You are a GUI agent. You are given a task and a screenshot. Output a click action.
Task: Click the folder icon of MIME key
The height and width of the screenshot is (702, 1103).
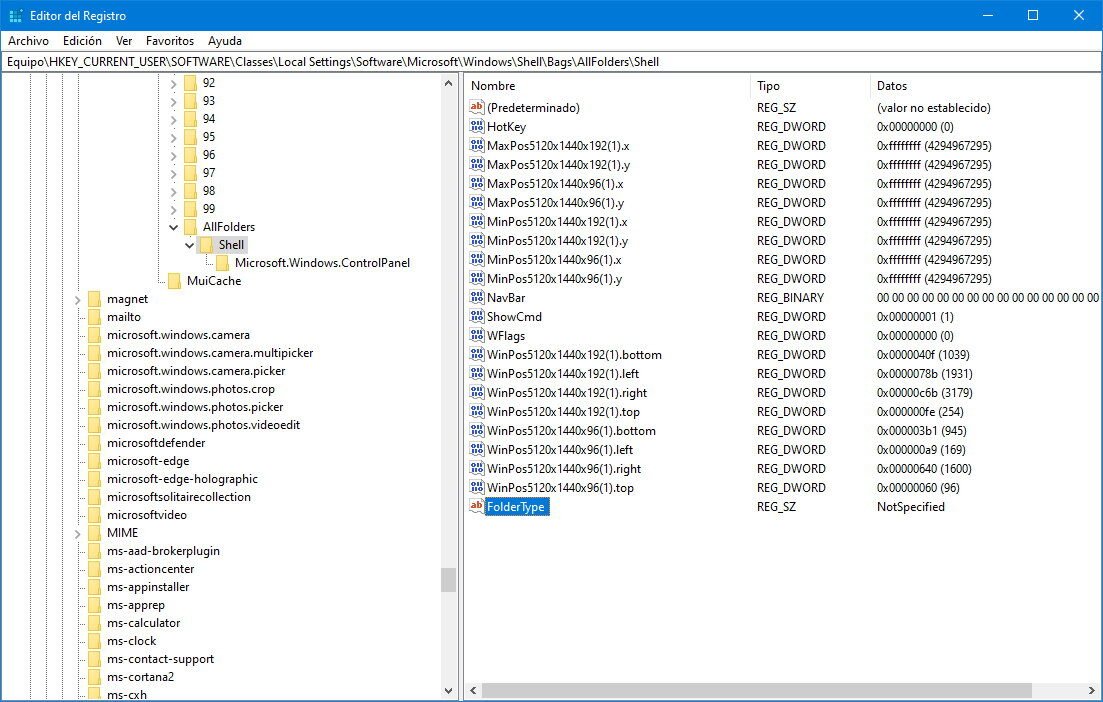[x=95, y=533]
